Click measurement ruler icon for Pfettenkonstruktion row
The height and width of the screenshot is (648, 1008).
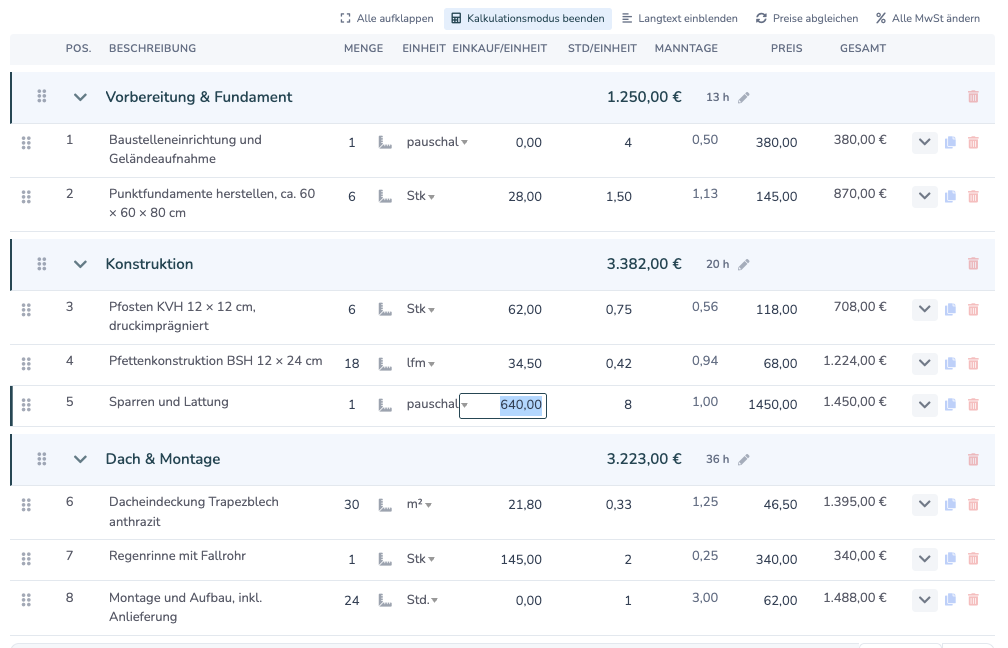point(385,364)
